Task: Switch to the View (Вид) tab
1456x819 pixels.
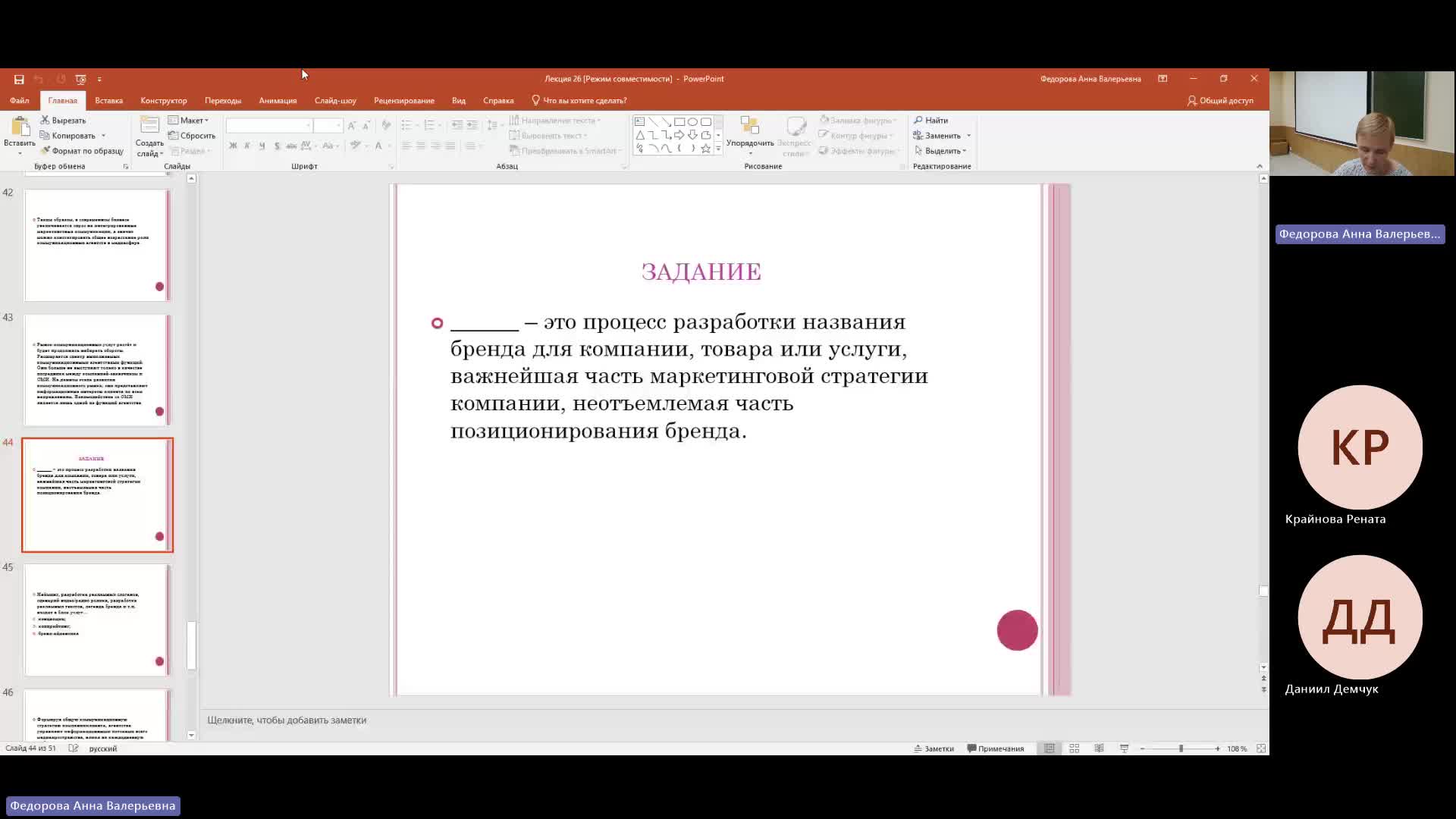Action: click(x=459, y=101)
